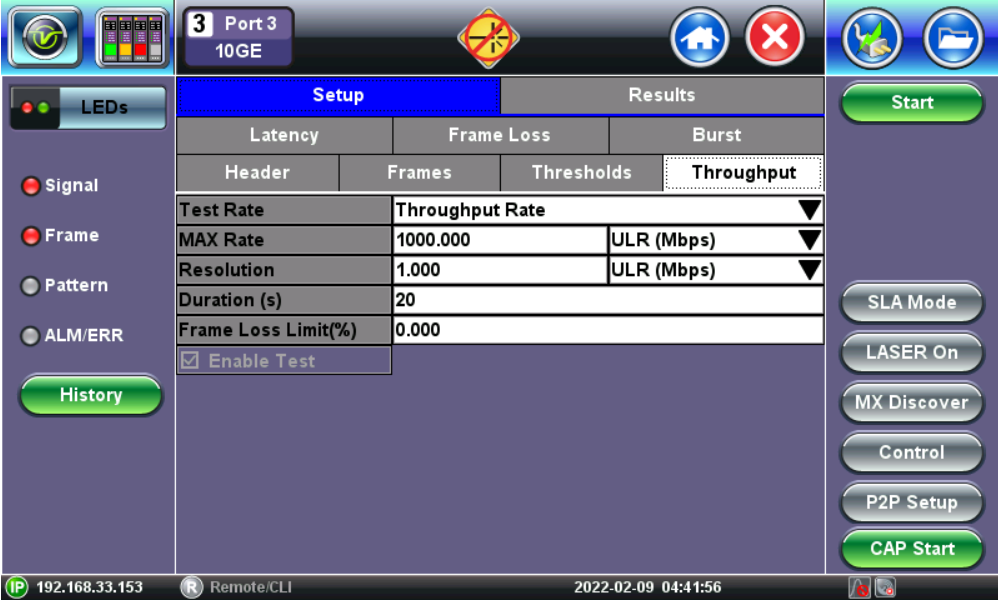Click the laser-off warning diamond icon
This screenshot has height=601, width=998.
(488, 39)
